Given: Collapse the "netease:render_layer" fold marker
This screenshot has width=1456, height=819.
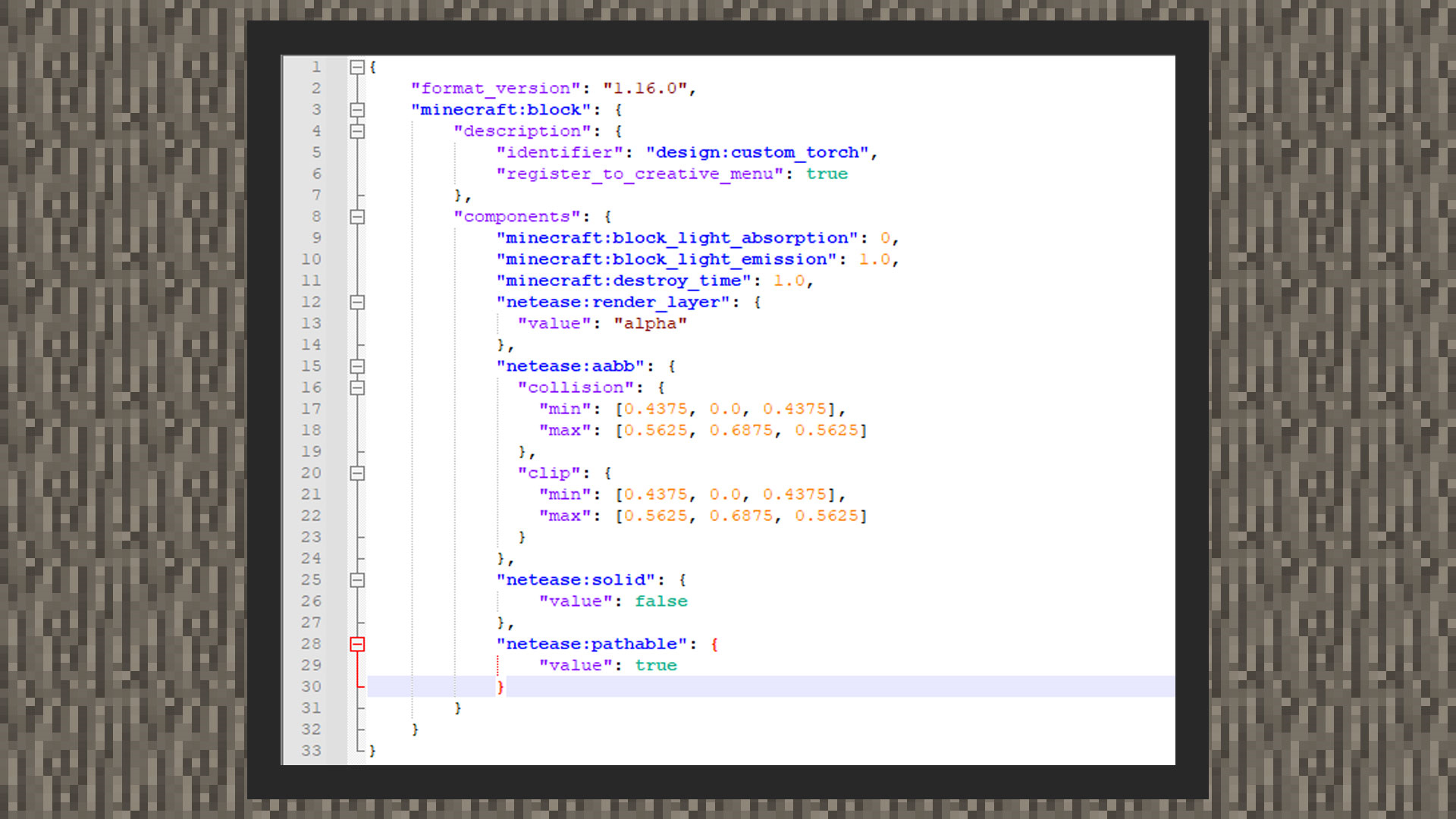Looking at the screenshot, I should (357, 303).
